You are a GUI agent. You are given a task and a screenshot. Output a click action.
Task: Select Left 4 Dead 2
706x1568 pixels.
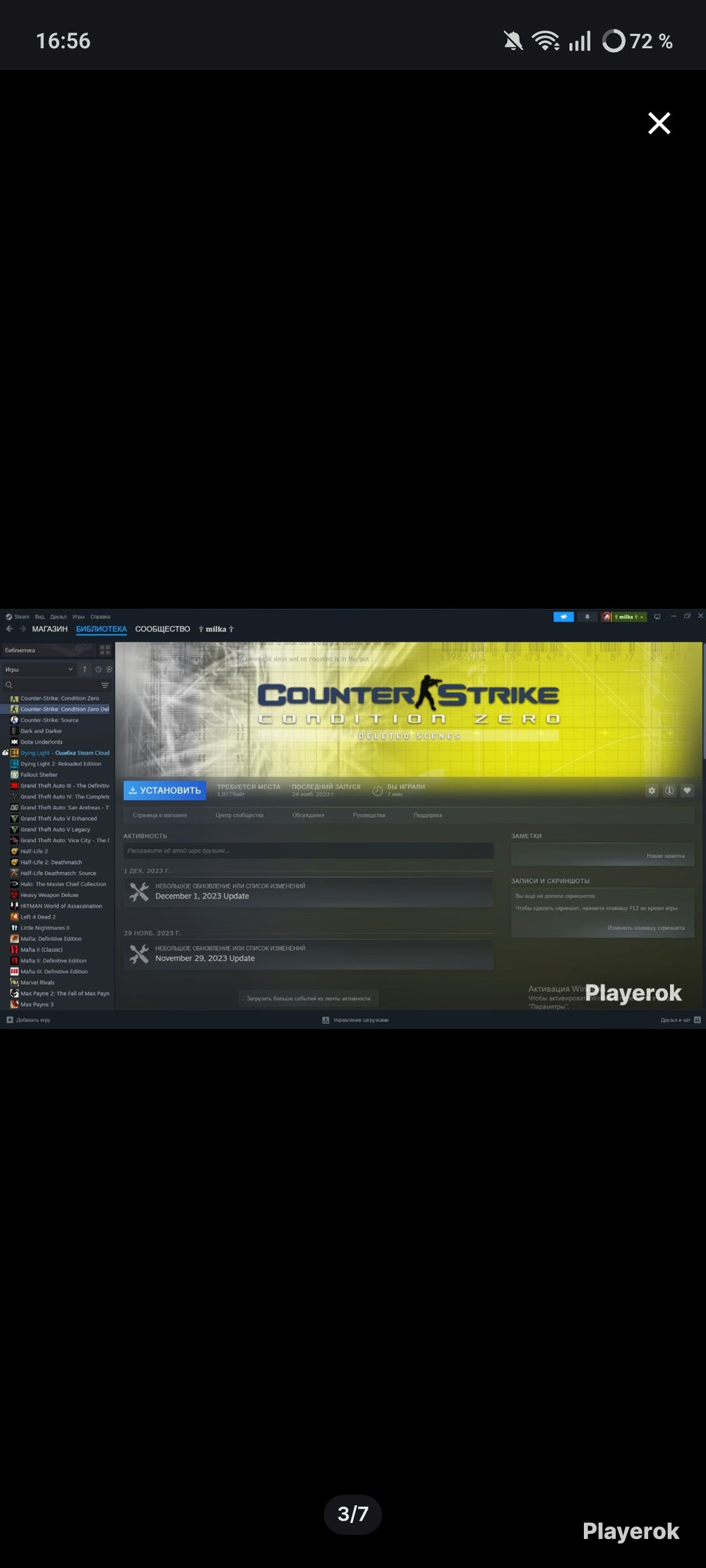38,917
